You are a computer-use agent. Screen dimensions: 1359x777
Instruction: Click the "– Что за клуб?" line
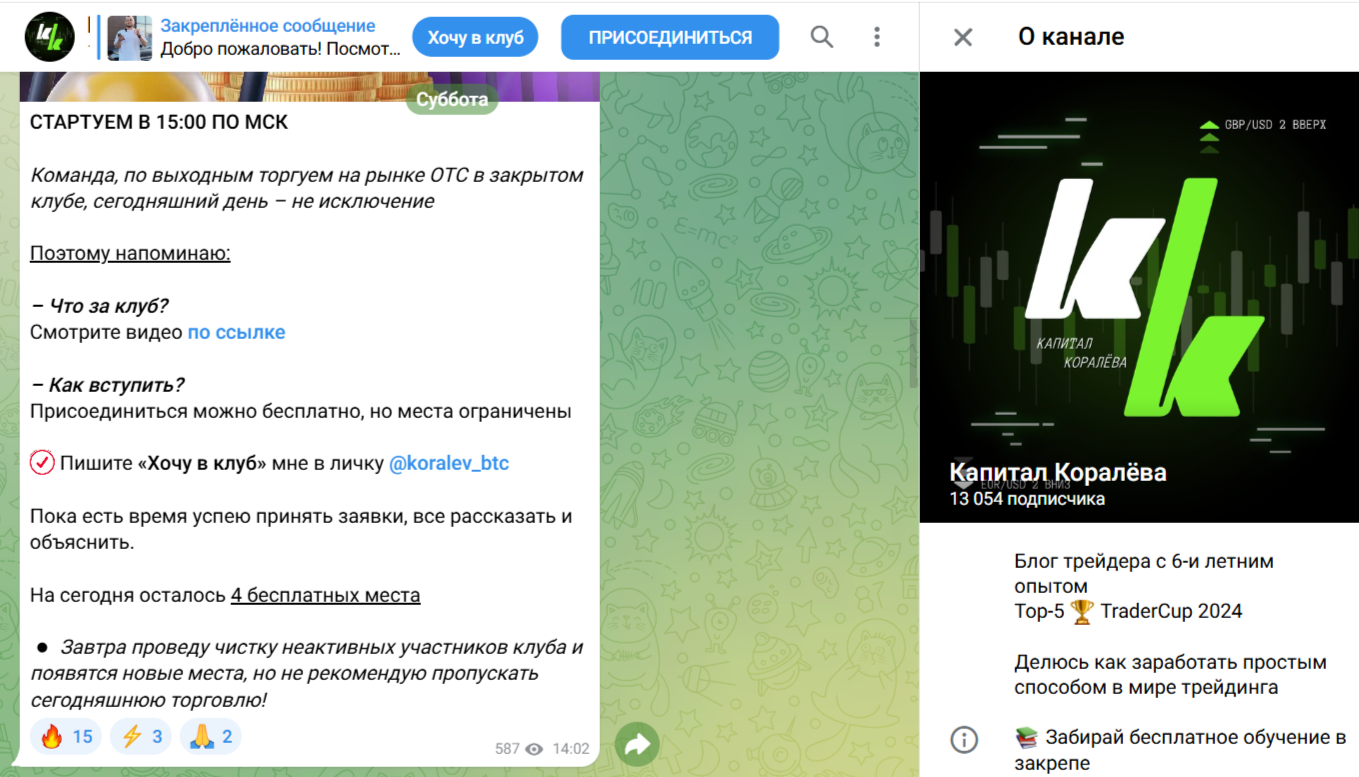(99, 306)
